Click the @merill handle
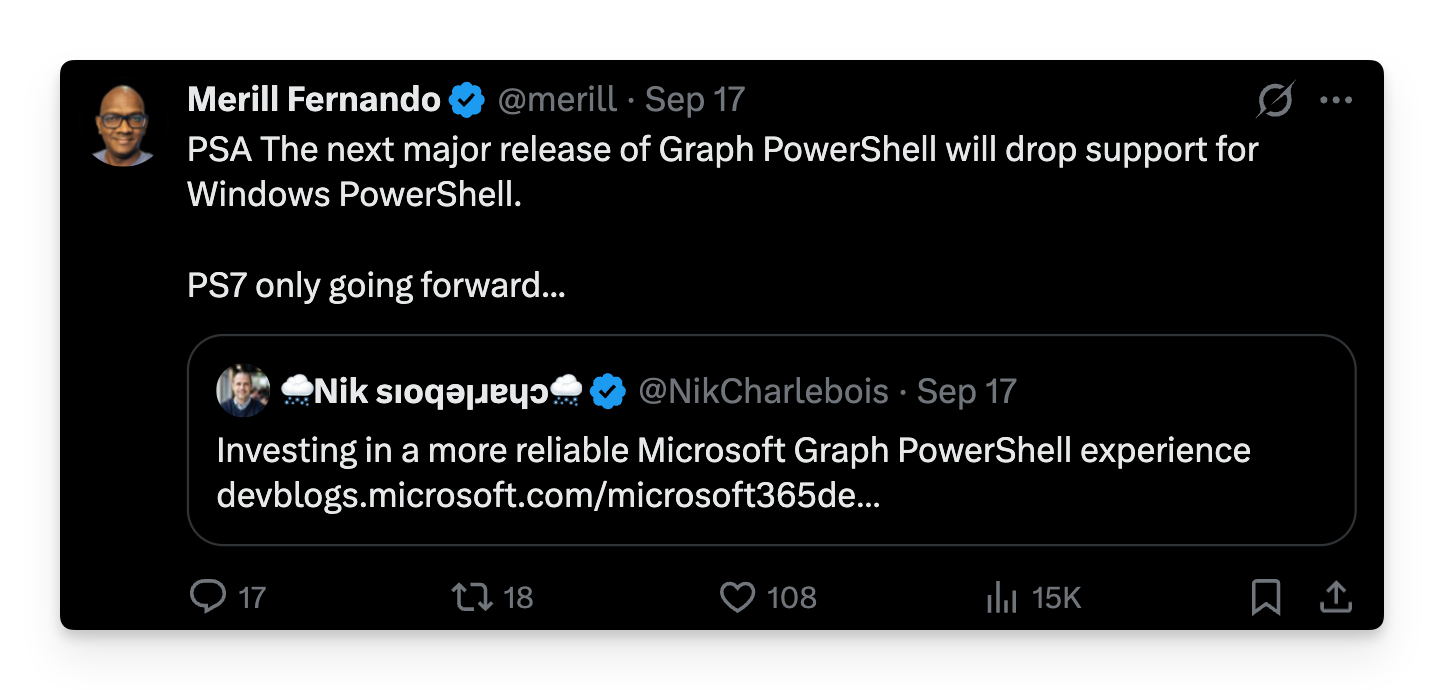Viewport: 1444px width, 690px height. coord(557,99)
